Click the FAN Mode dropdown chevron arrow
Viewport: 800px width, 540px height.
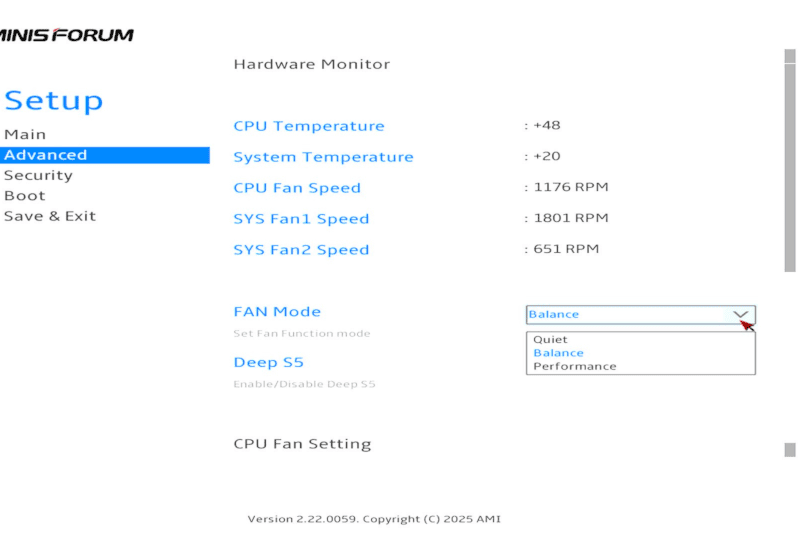741,314
